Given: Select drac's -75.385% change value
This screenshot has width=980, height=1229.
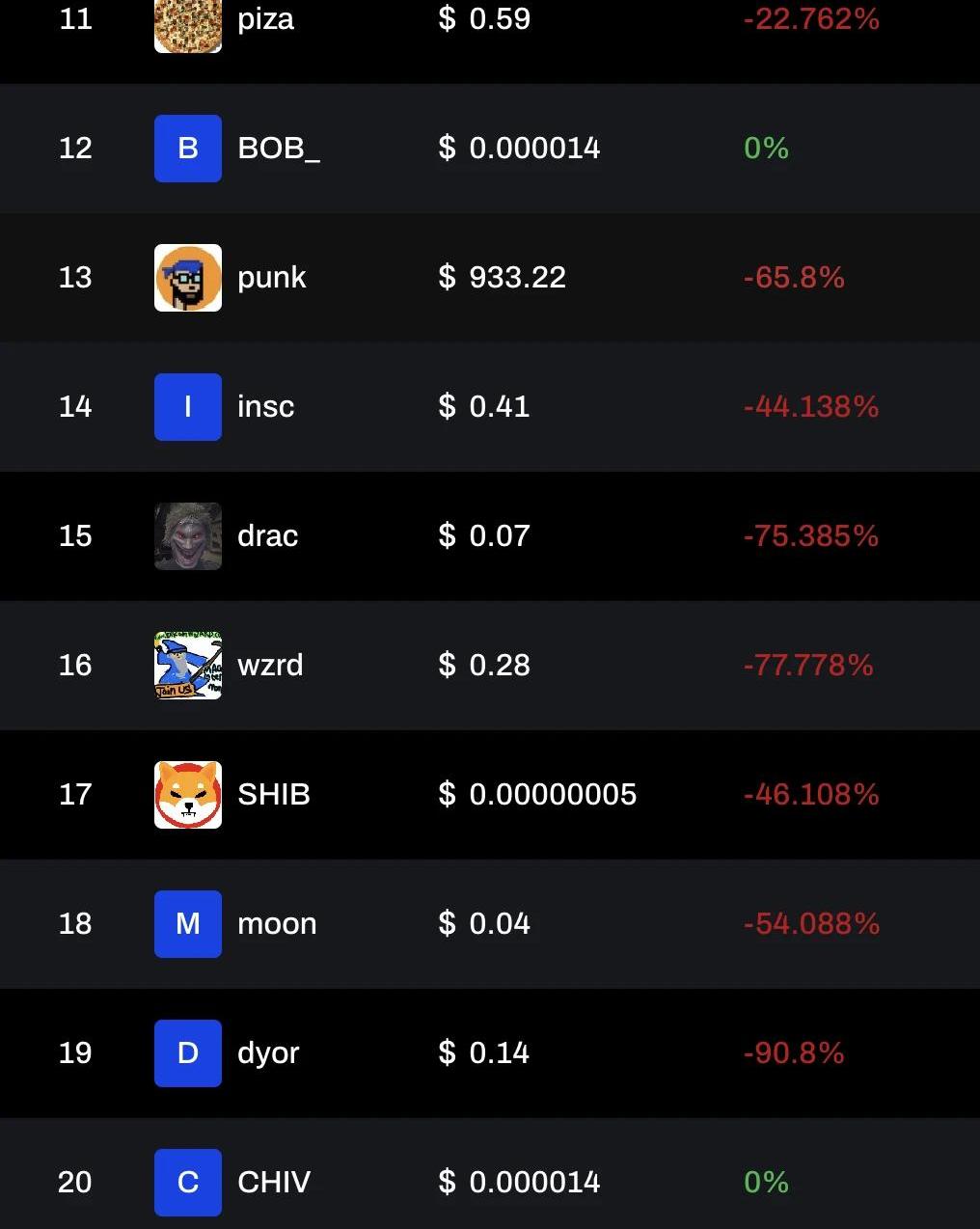Looking at the screenshot, I should (811, 535).
